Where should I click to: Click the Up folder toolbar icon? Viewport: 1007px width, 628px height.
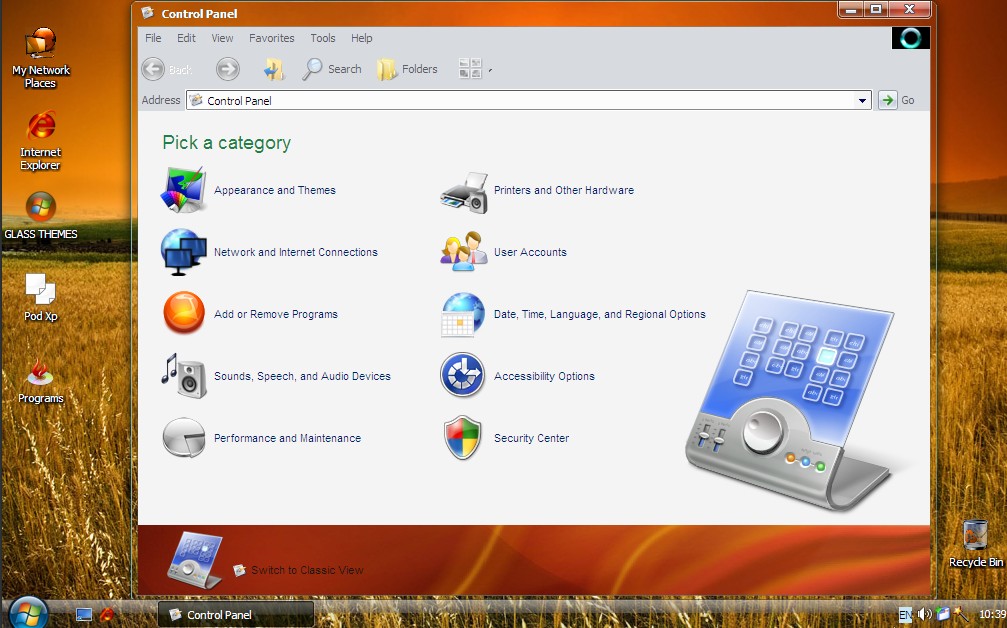tap(274, 69)
